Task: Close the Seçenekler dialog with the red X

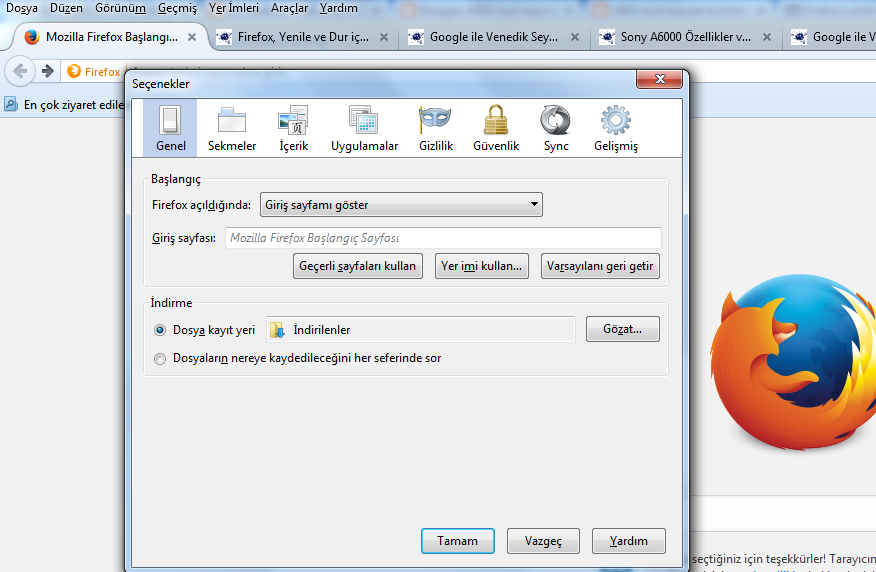Action: coord(659,79)
